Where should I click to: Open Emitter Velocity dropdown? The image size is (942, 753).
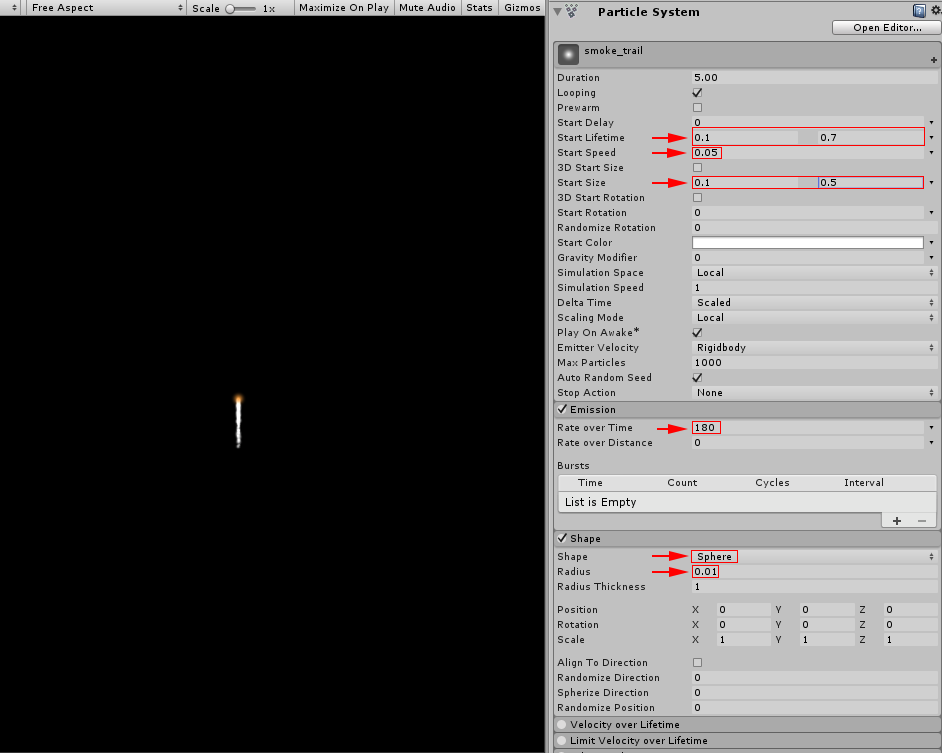(x=814, y=347)
